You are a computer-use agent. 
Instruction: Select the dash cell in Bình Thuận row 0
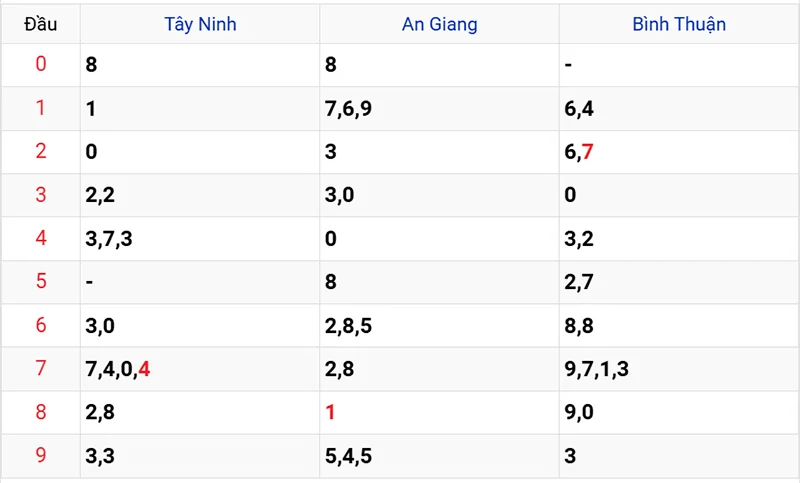coord(568,65)
